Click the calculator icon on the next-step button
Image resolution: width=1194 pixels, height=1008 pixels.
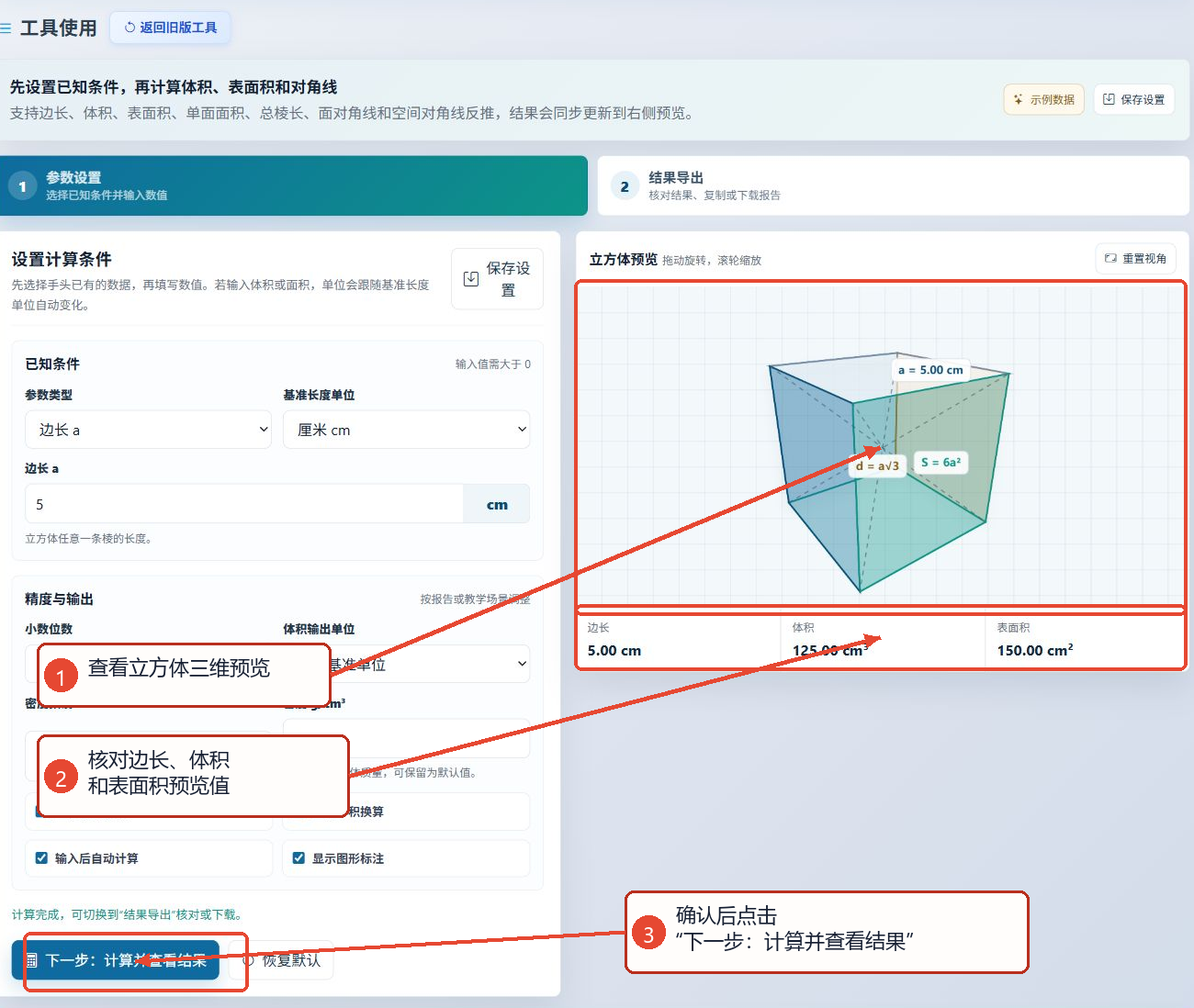tap(30, 960)
